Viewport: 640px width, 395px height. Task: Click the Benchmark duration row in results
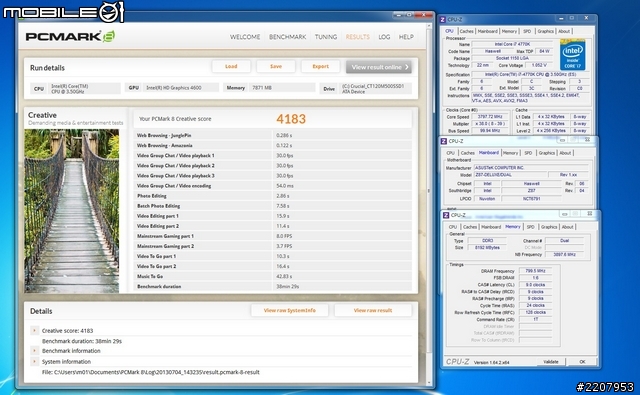click(273, 286)
